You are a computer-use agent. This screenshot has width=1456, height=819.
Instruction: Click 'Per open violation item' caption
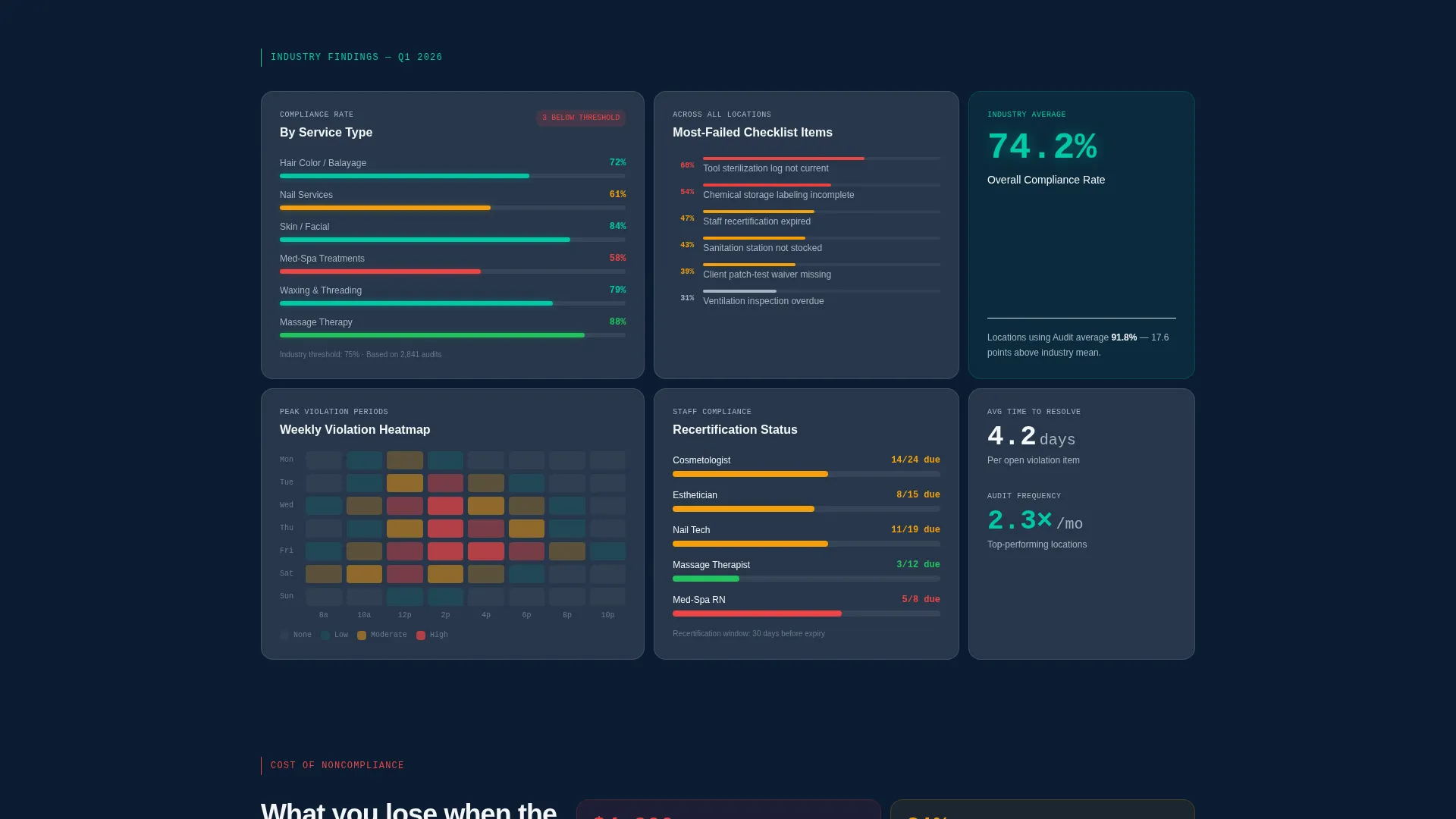(1034, 460)
